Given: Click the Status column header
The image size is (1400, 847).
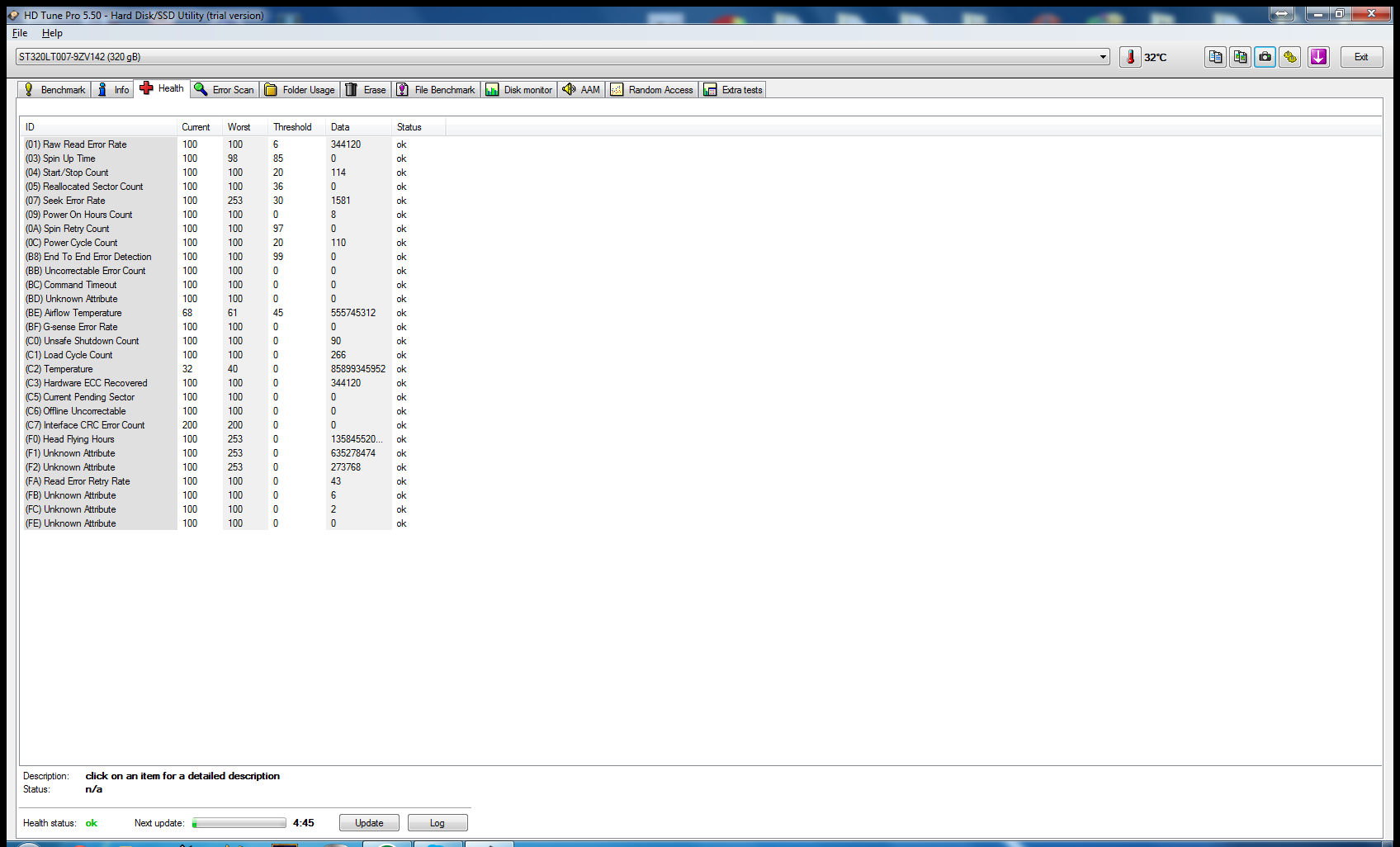Looking at the screenshot, I should tap(419, 127).
